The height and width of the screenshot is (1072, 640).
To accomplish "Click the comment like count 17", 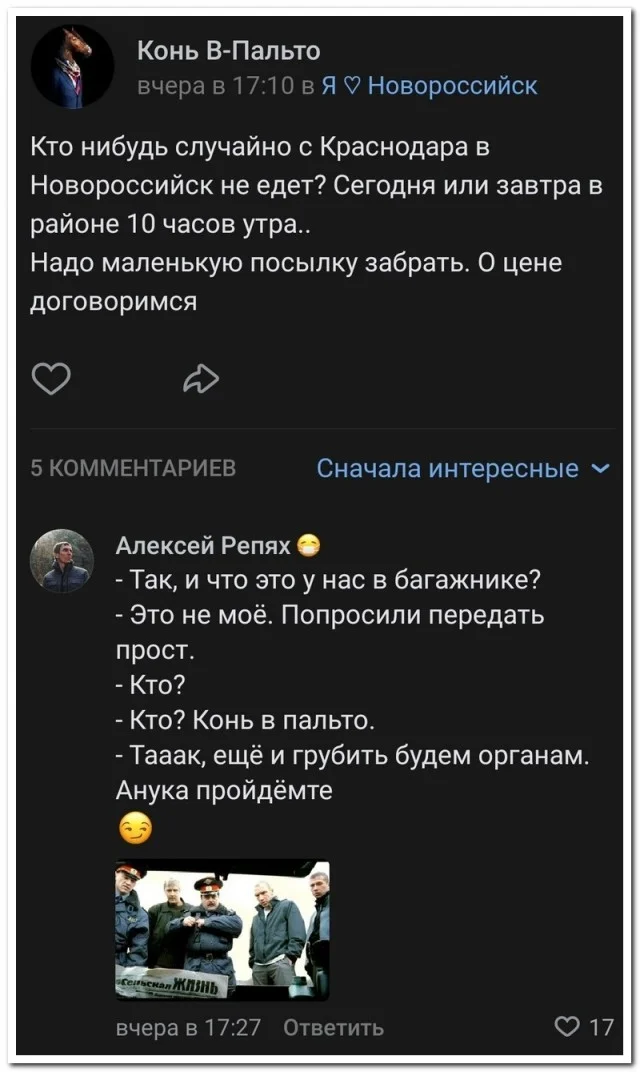I will tap(601, 1026).
